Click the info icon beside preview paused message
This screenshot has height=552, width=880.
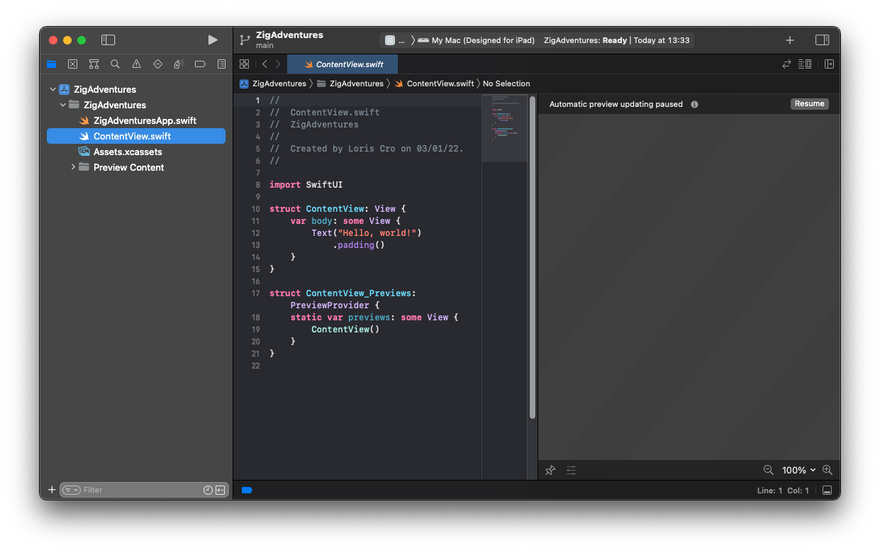(694, 104)
